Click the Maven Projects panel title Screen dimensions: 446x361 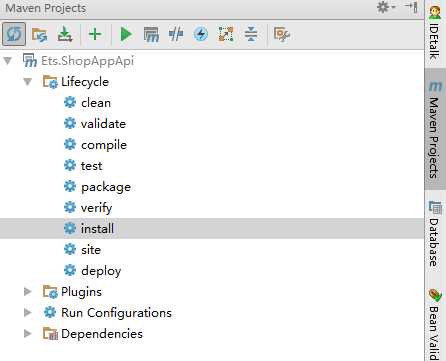[46, 8]
